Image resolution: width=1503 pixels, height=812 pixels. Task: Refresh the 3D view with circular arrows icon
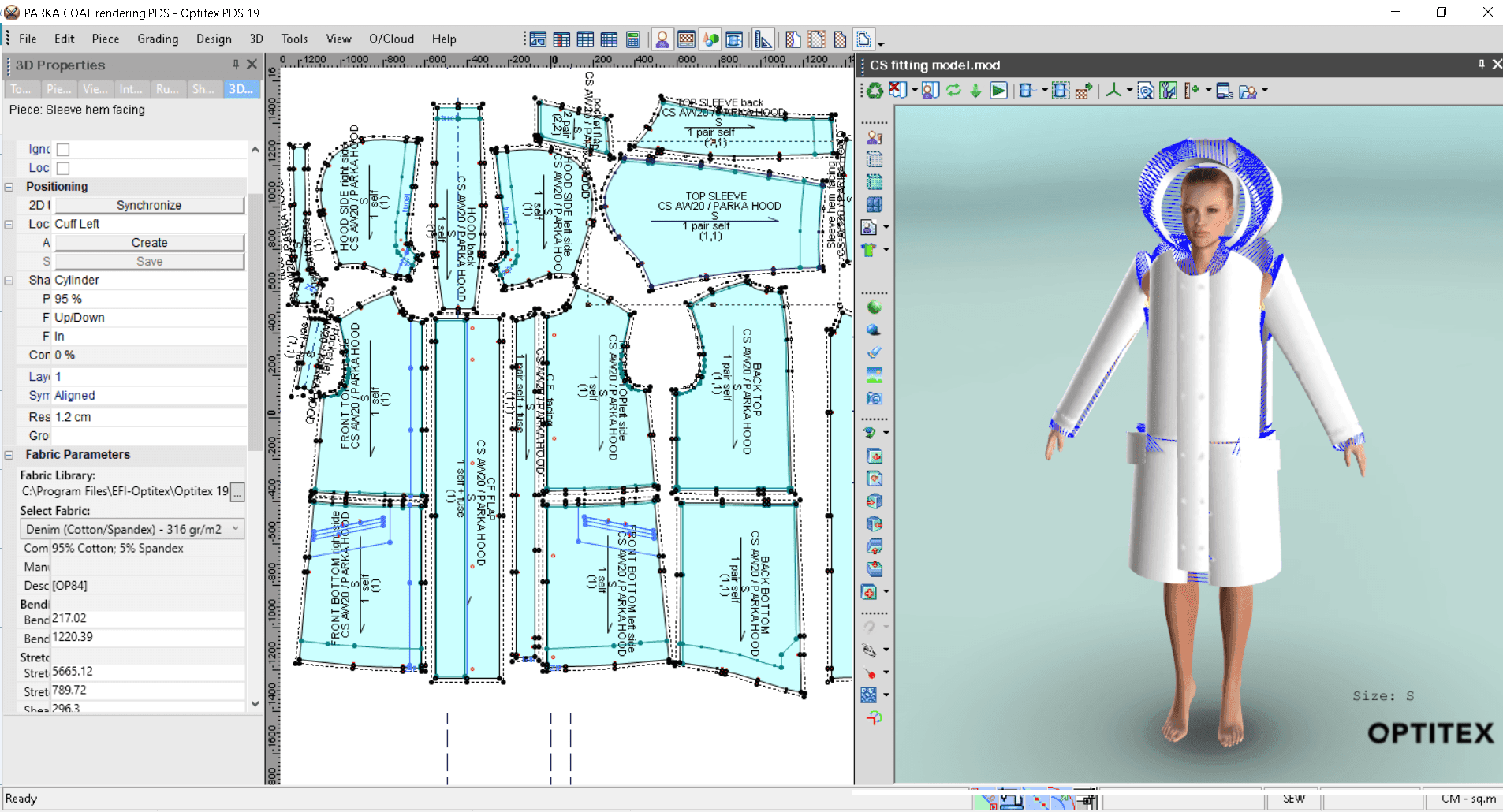(954, 90)
